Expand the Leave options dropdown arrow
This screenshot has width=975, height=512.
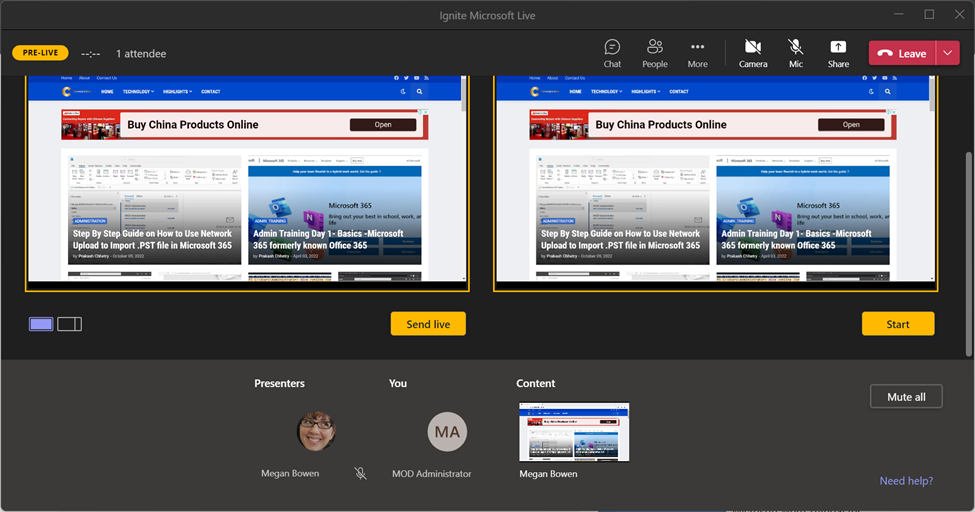pyautogui.click(x=948, y=54)
